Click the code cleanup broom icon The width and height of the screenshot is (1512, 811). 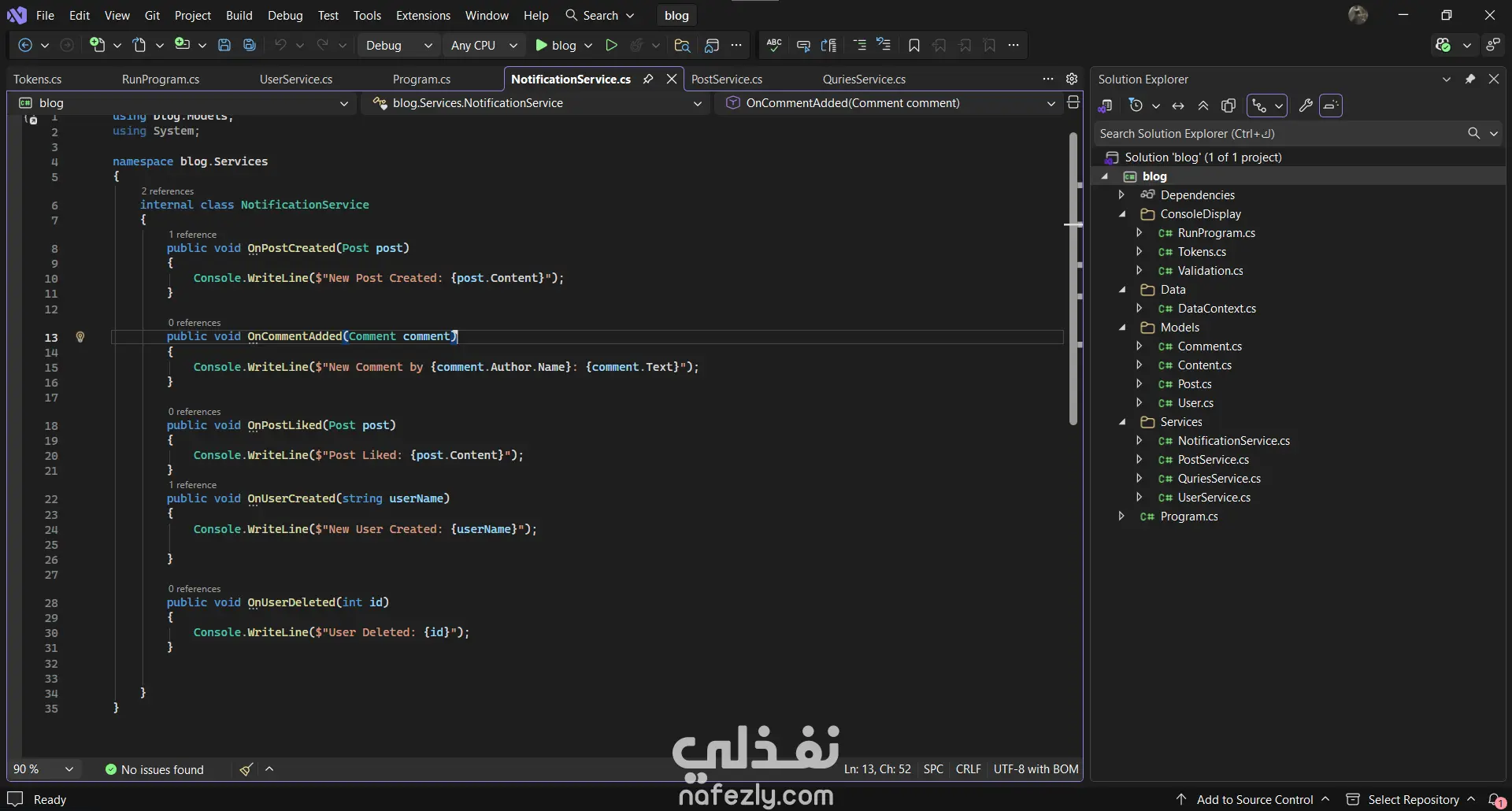246,769
